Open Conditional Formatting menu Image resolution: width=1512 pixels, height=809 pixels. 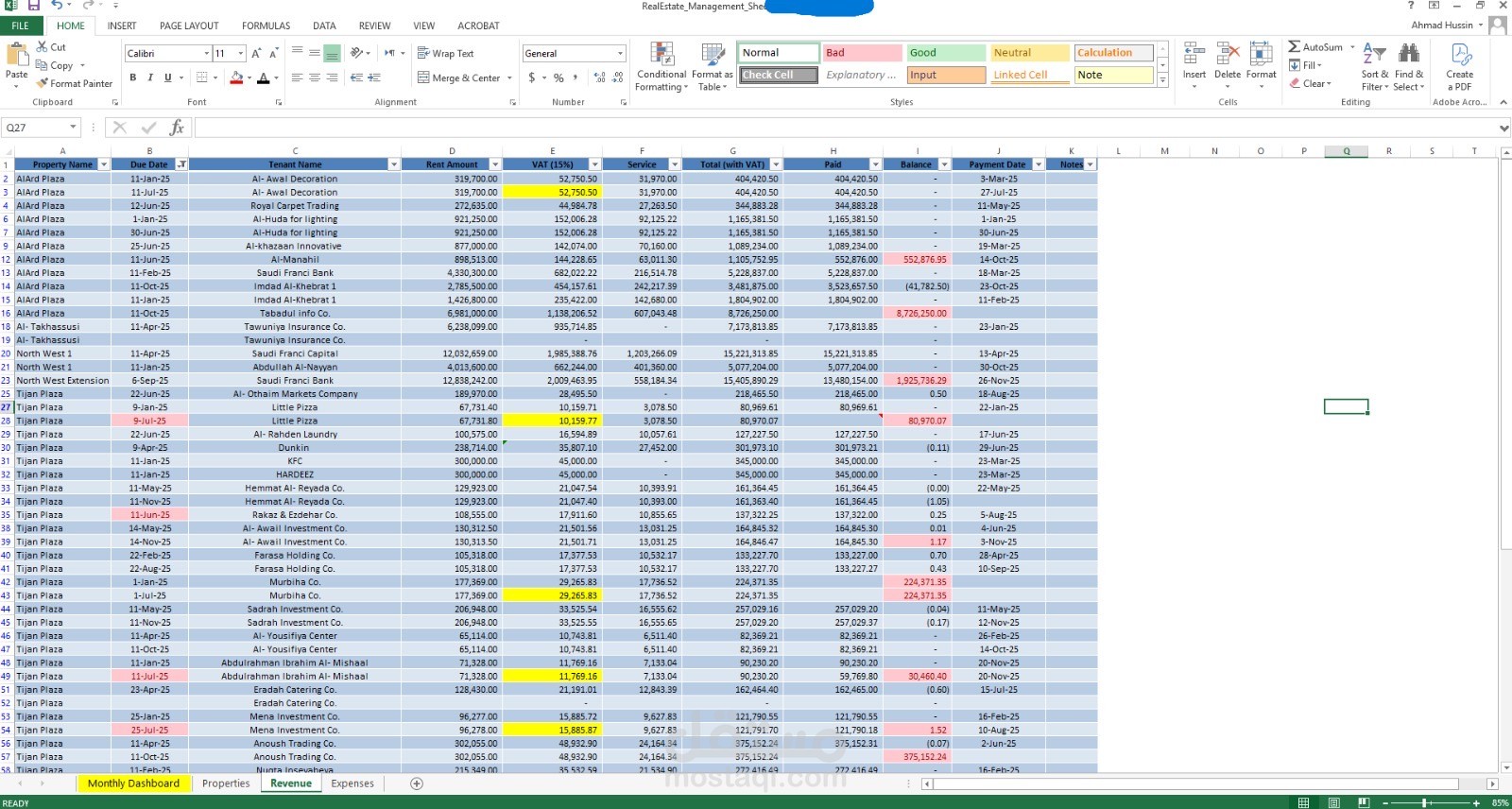[x=661, y=66]
